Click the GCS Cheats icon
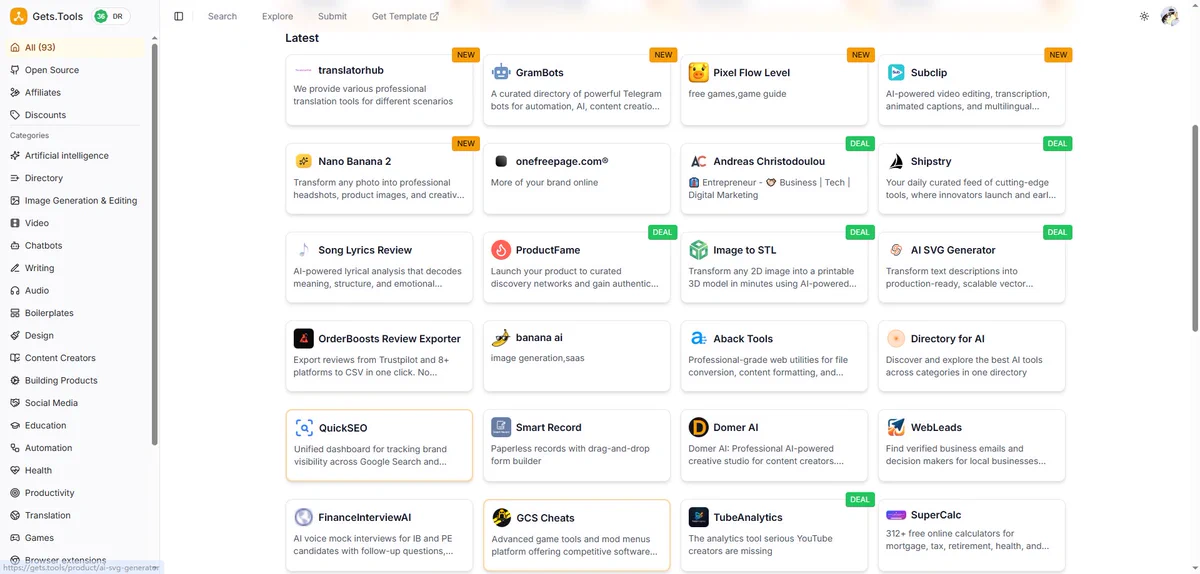1200x574 pixels. pyautogui.click(x=501, y=517)
